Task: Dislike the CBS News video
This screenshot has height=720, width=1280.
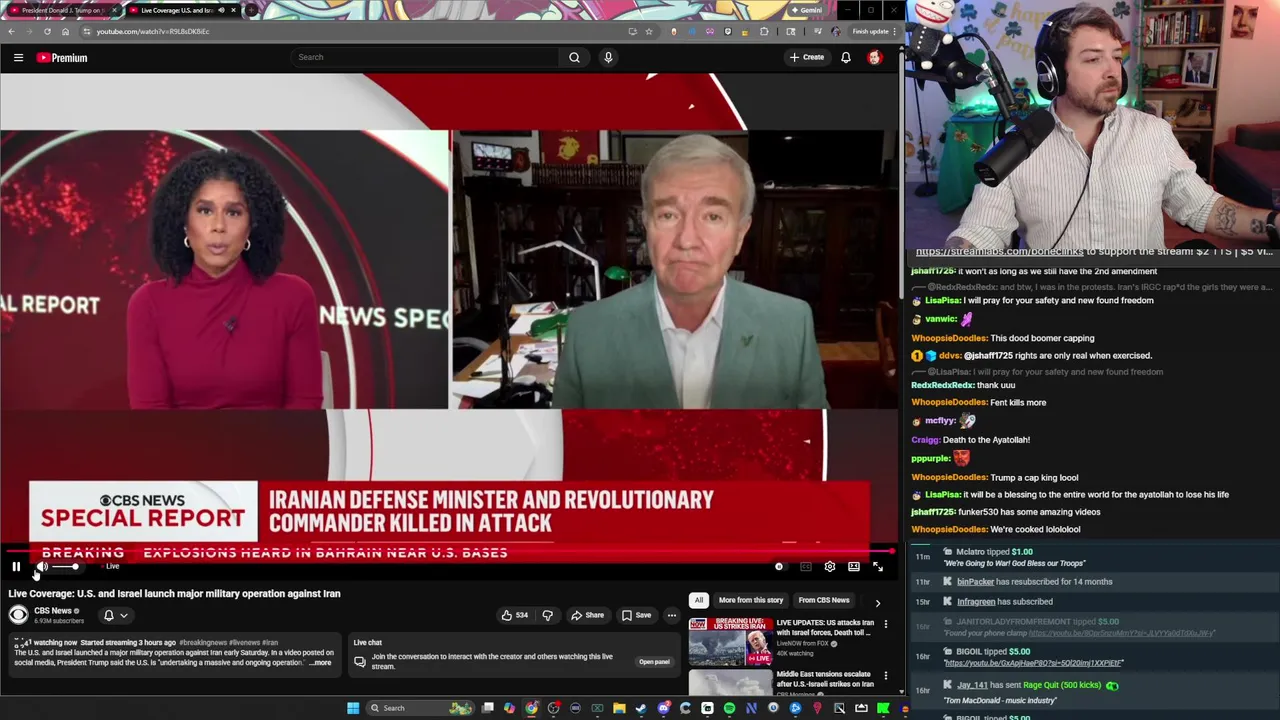Action: (x=547, y=615)
